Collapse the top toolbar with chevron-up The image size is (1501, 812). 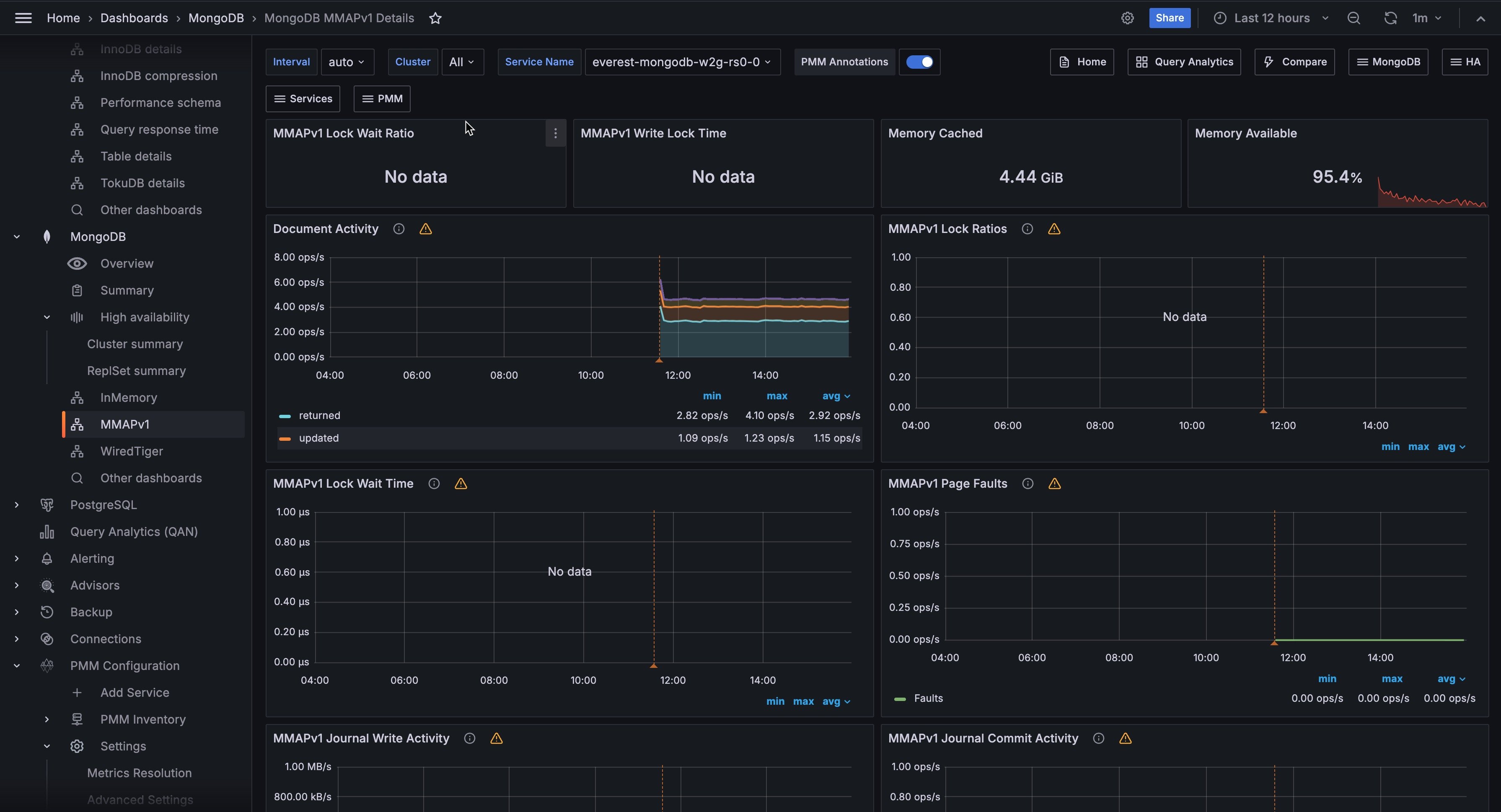coord(1480,18)
